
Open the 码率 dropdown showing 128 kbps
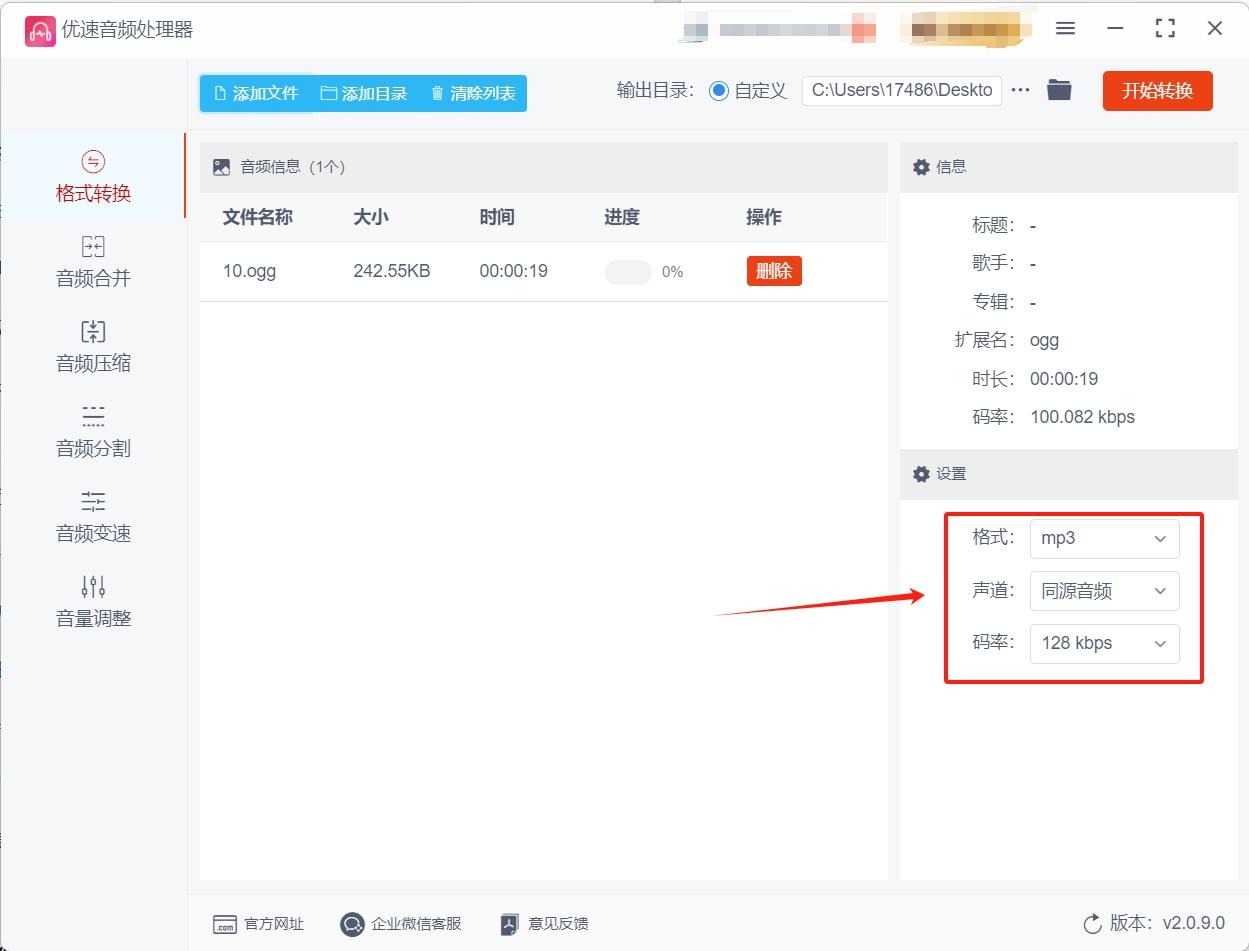point(1104,643)
